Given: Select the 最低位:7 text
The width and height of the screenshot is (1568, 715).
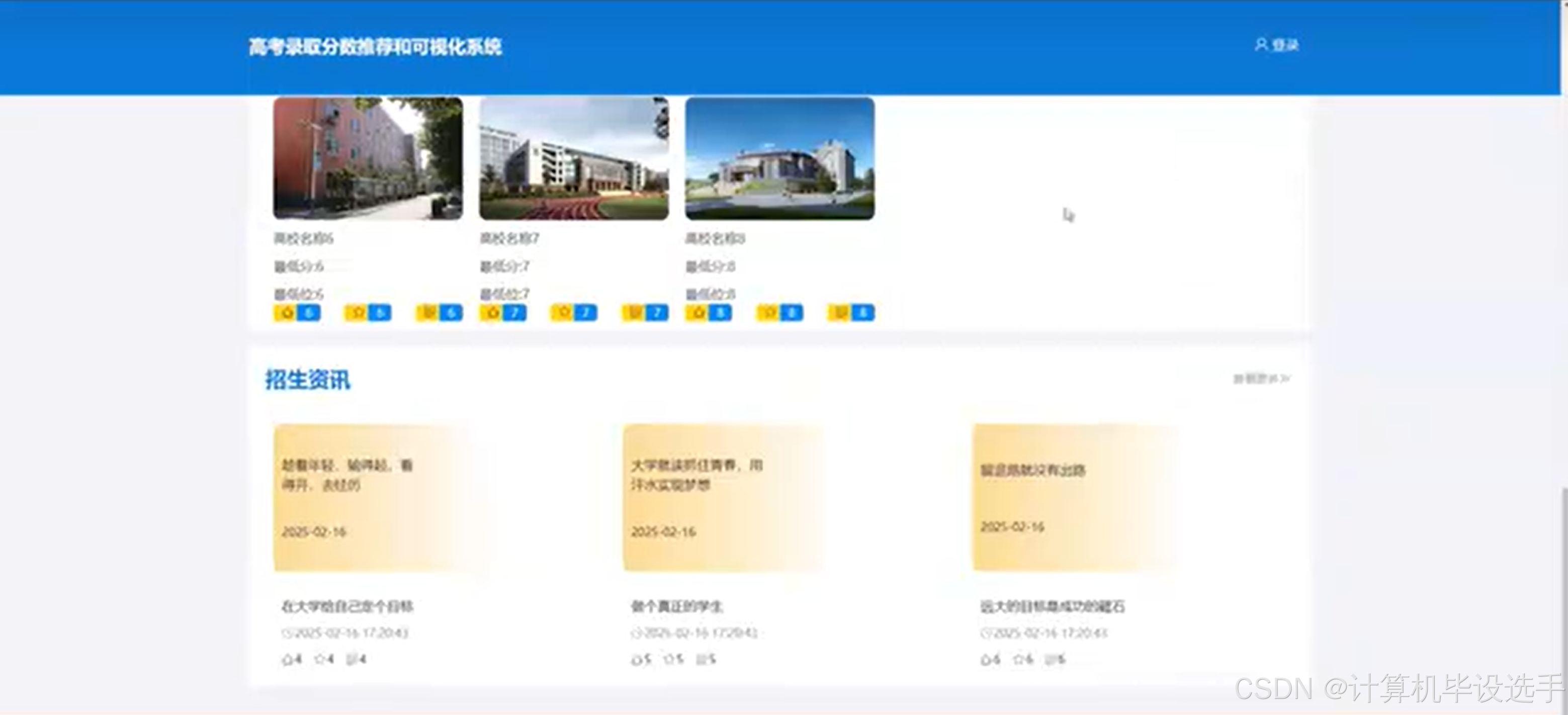Looking at the screenshot, I should [504, 294].
